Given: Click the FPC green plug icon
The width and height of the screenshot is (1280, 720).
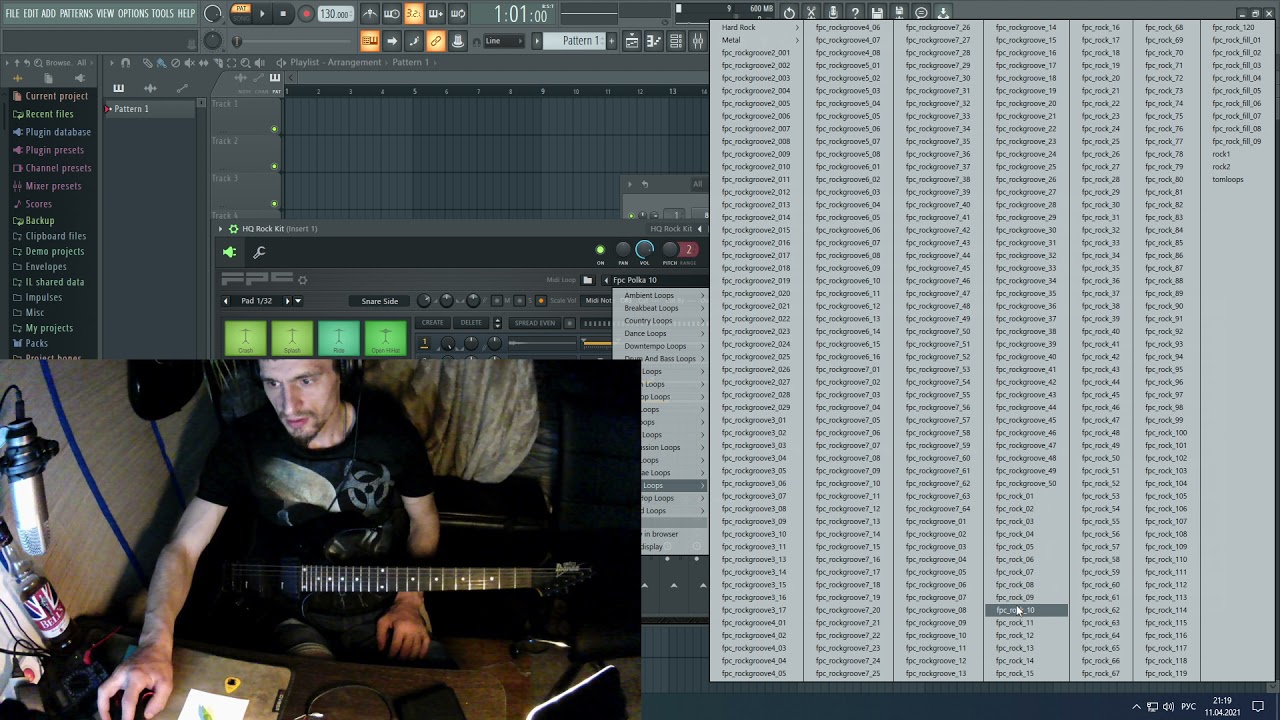Looking at the screenshot, I should (x=230, y=253).
